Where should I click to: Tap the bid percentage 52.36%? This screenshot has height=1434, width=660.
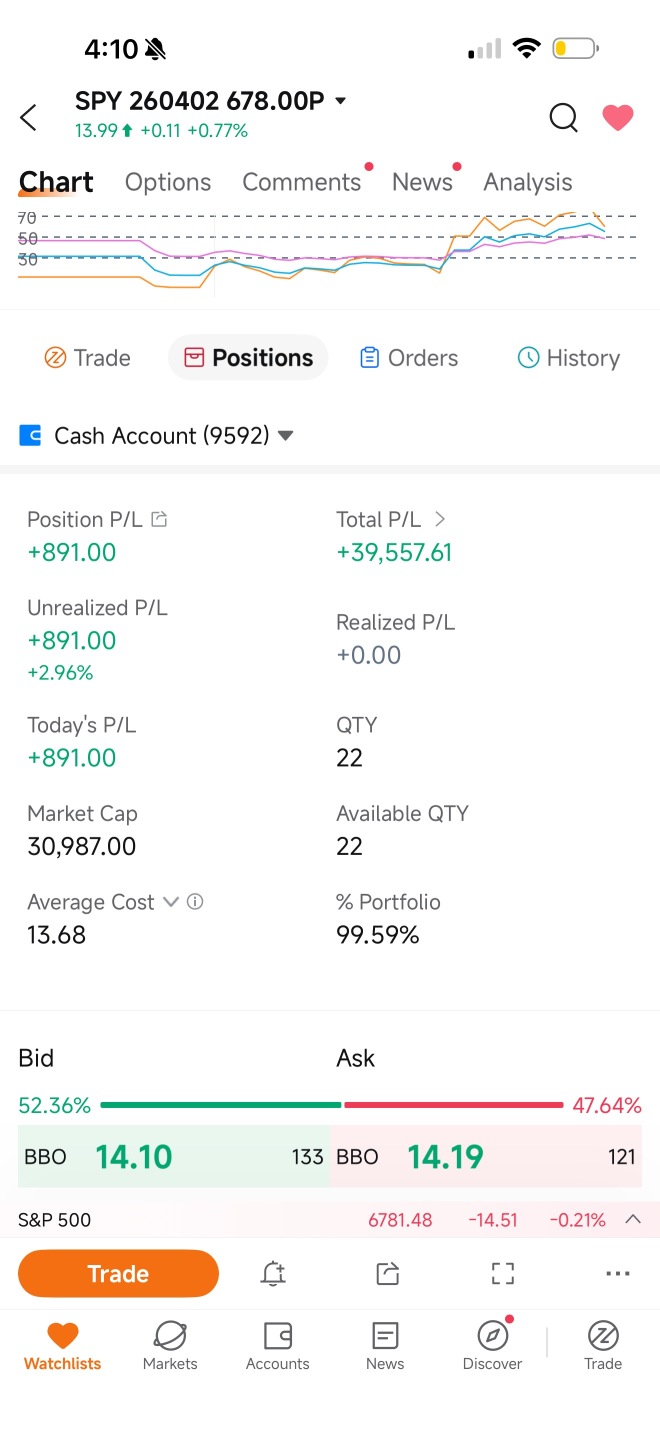[54, 1105]
